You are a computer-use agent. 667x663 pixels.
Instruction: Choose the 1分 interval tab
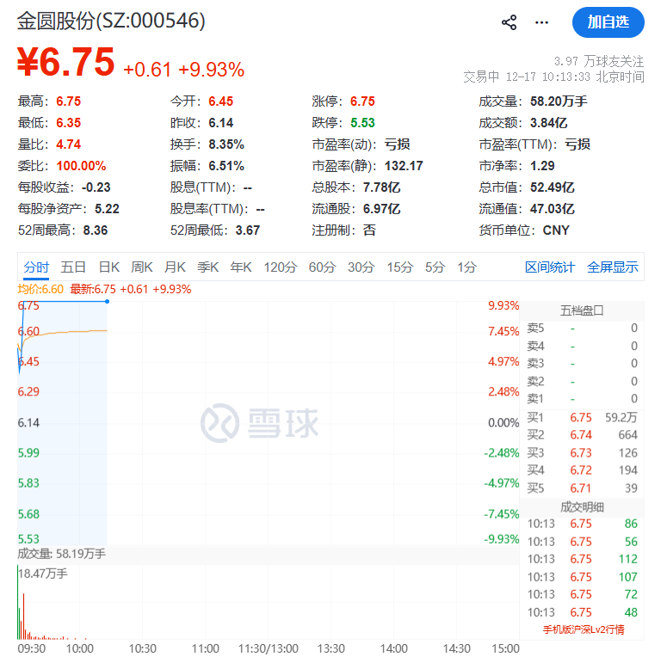(x=467, y=267)
